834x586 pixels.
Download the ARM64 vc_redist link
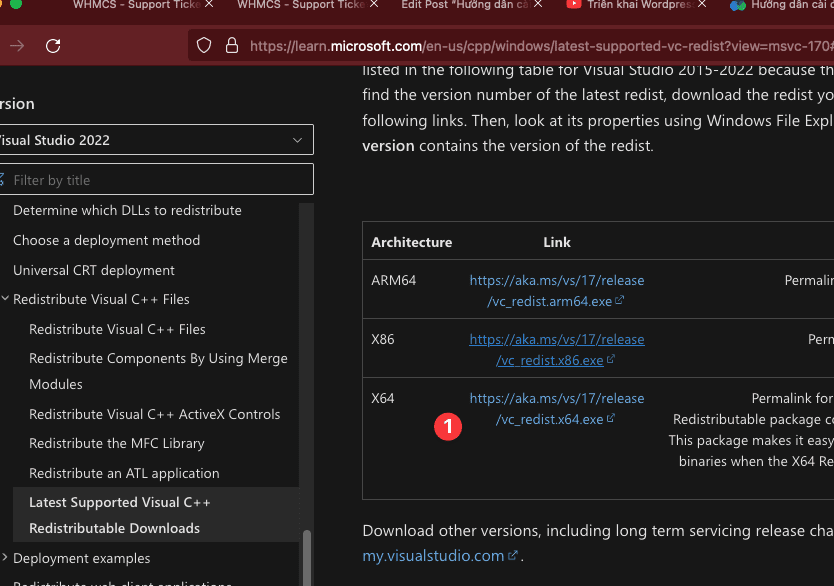[556, 291]
